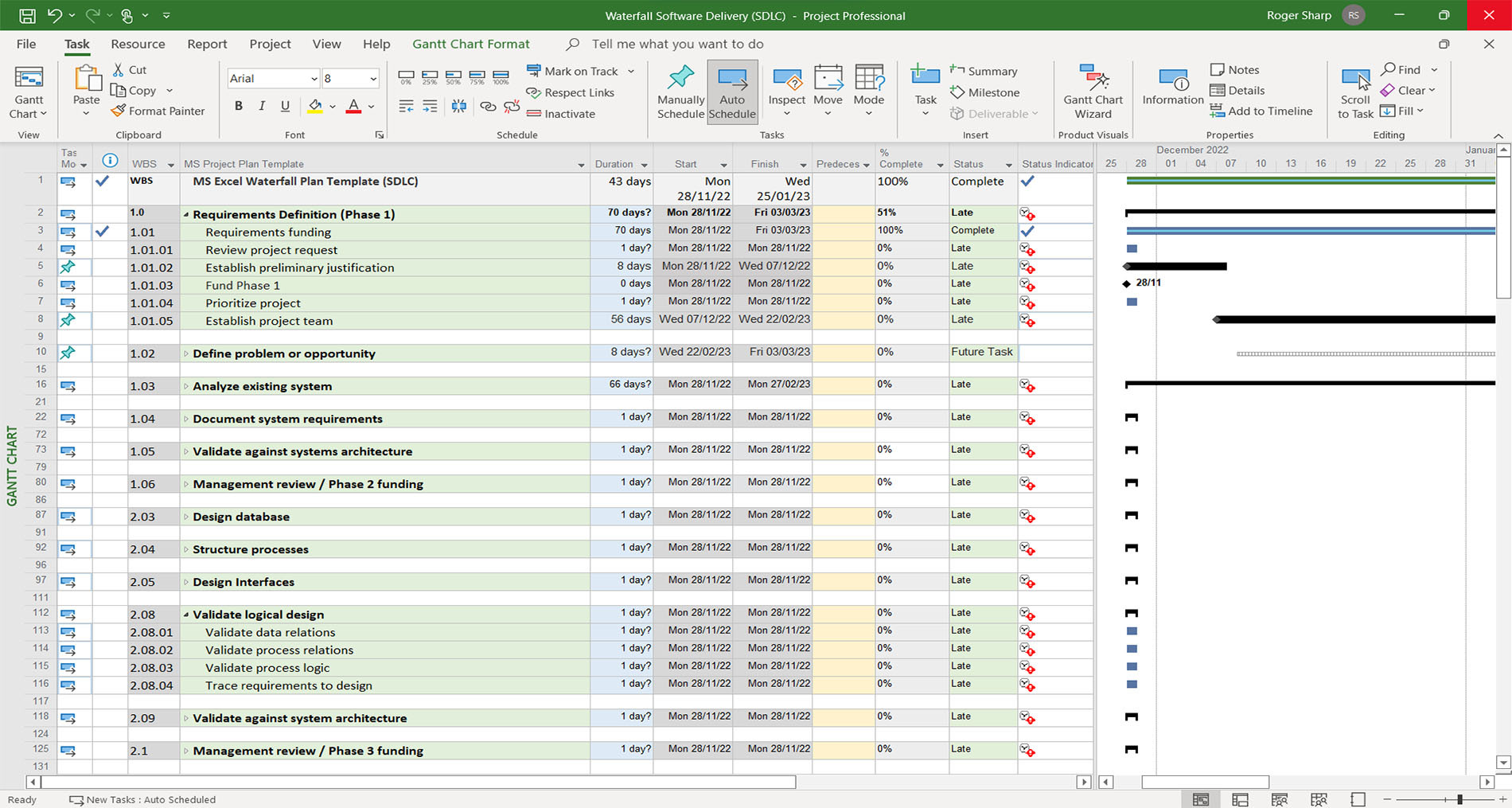
Task: Click the Details button
Action: [1237, 91]
